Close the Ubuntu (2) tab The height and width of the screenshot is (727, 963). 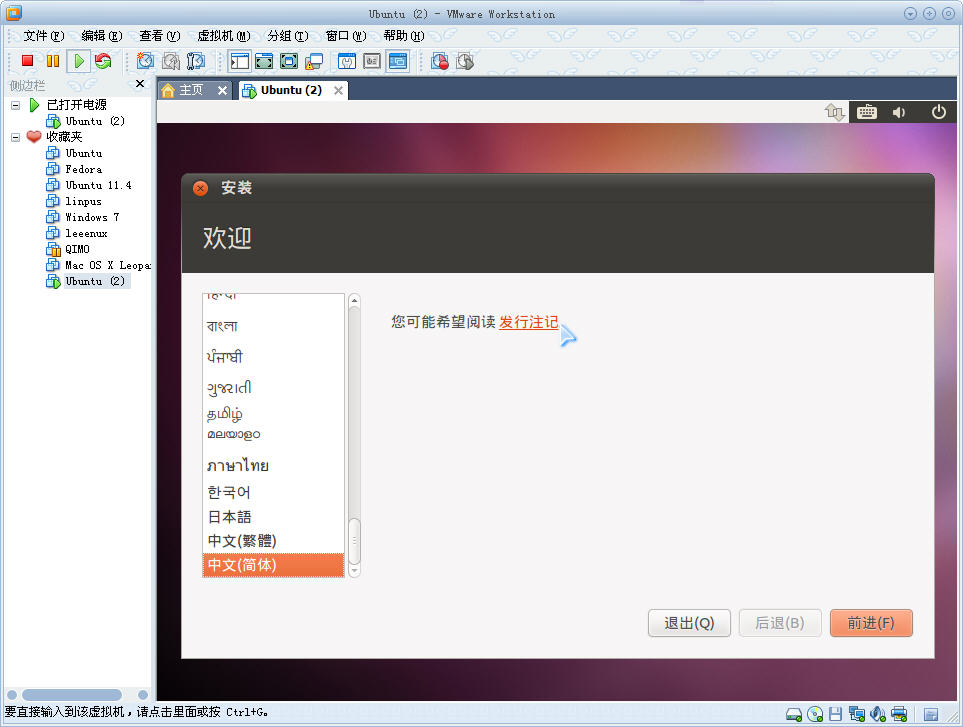pyautogui.click(x=338, y=91)
